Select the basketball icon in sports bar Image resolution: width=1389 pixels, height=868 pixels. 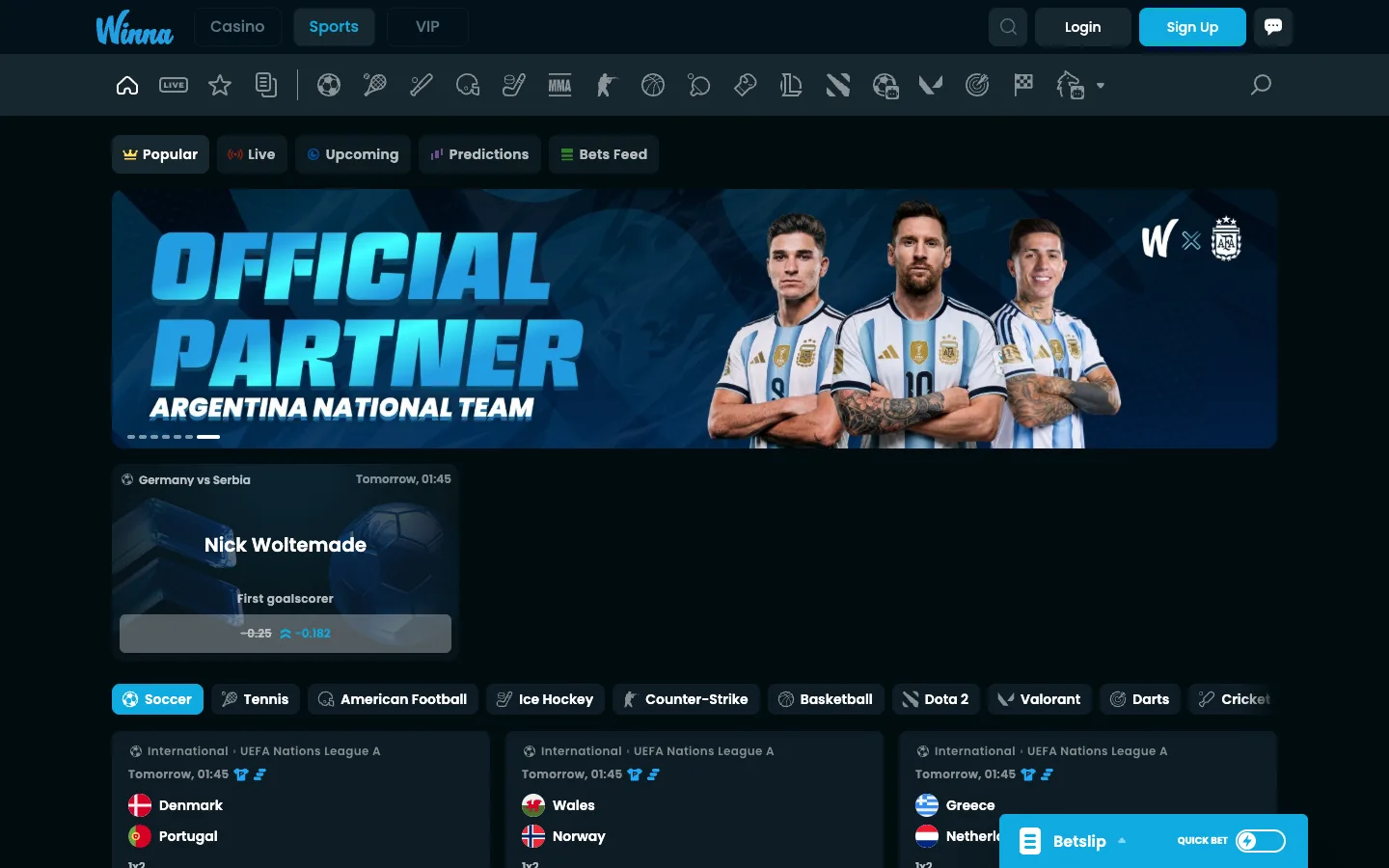click(x=653, y=86)
